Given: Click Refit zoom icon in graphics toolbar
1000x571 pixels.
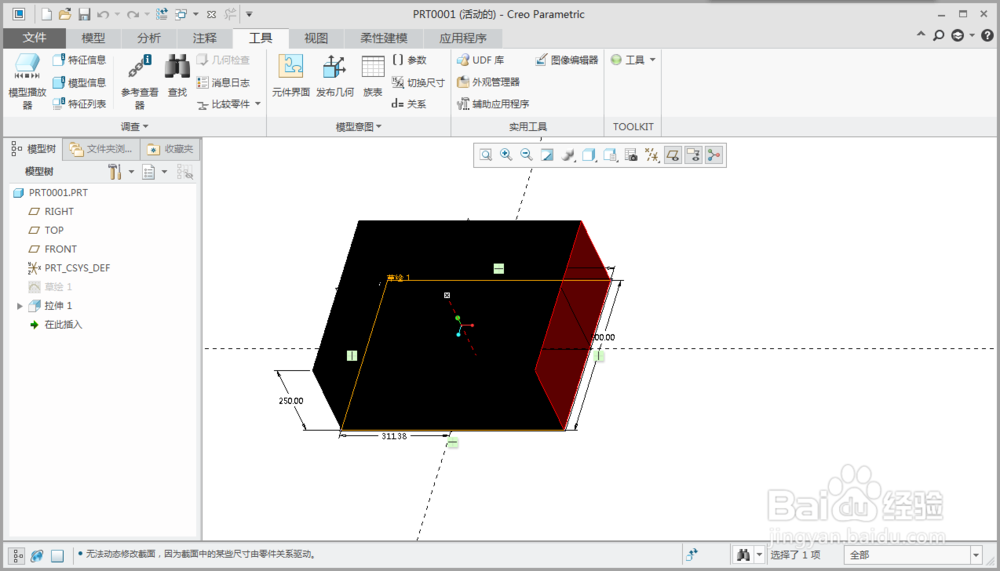Looking at the screenshot, I should coord(485,154).
